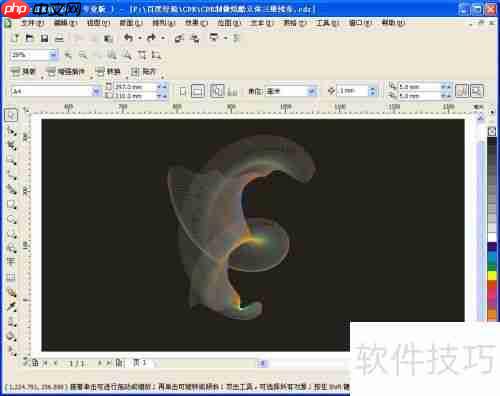Select the Shape tool in the toolbox
Image resolution: width=500 pixels, height=396 pixels.
tap(11, 131)
